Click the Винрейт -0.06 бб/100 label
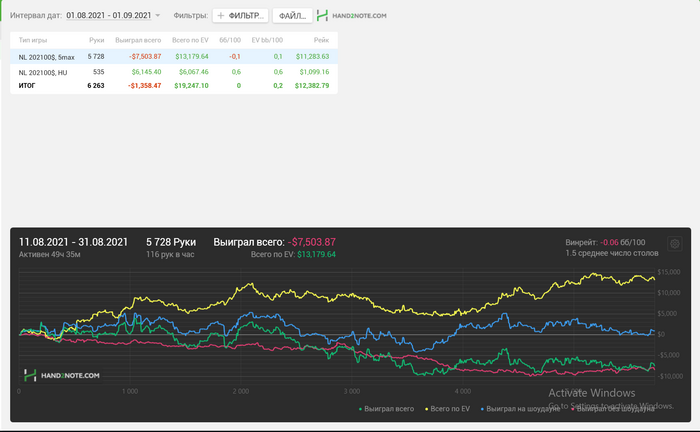Viewport: 700px width, 432px height. [605, 242]
